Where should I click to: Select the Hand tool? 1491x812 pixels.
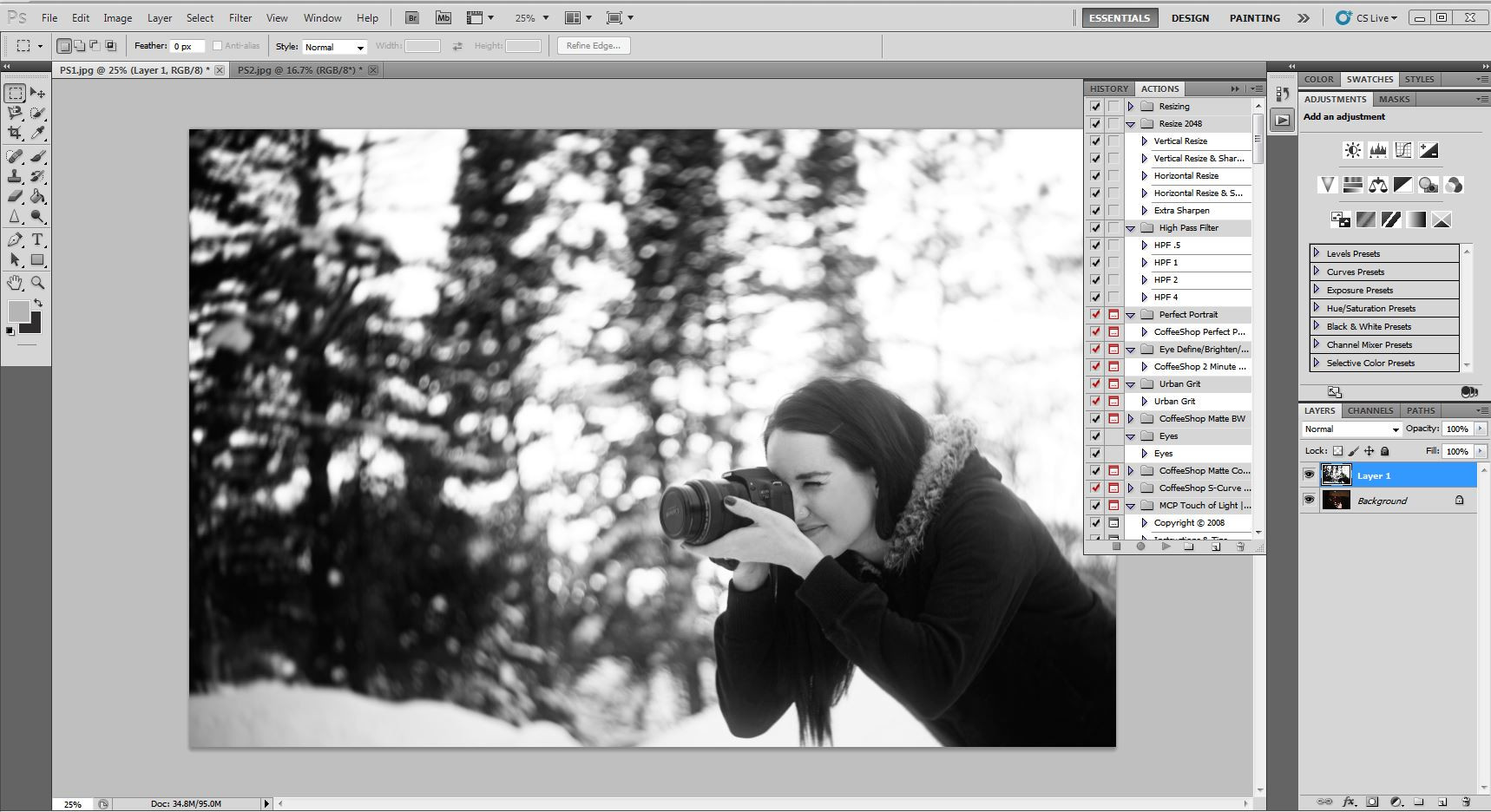pyautogui.click(x=16, y=283)
